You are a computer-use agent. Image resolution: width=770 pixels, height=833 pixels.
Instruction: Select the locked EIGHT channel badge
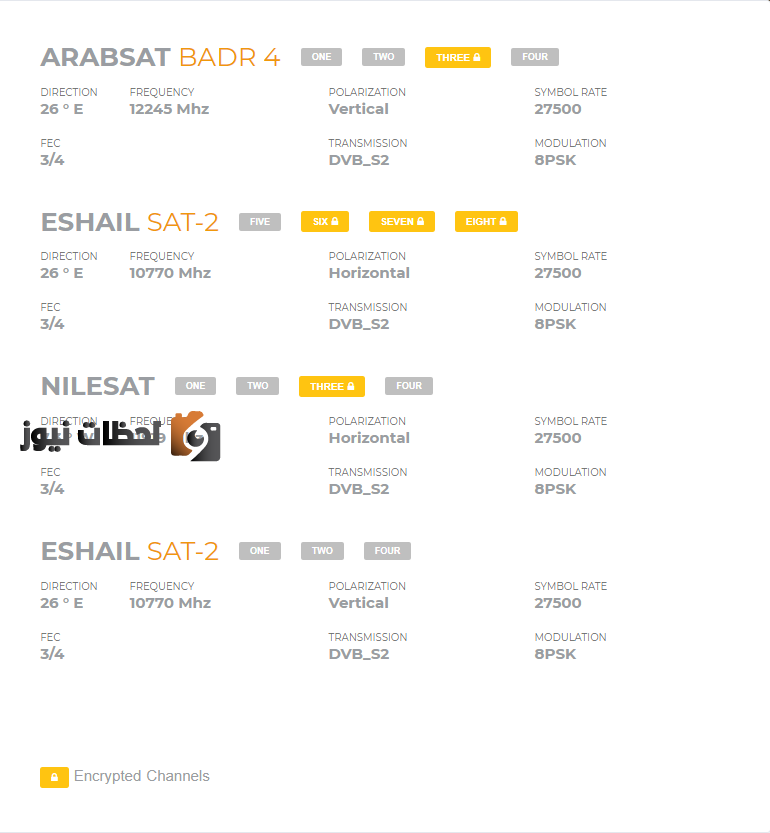tap(486, 222)
